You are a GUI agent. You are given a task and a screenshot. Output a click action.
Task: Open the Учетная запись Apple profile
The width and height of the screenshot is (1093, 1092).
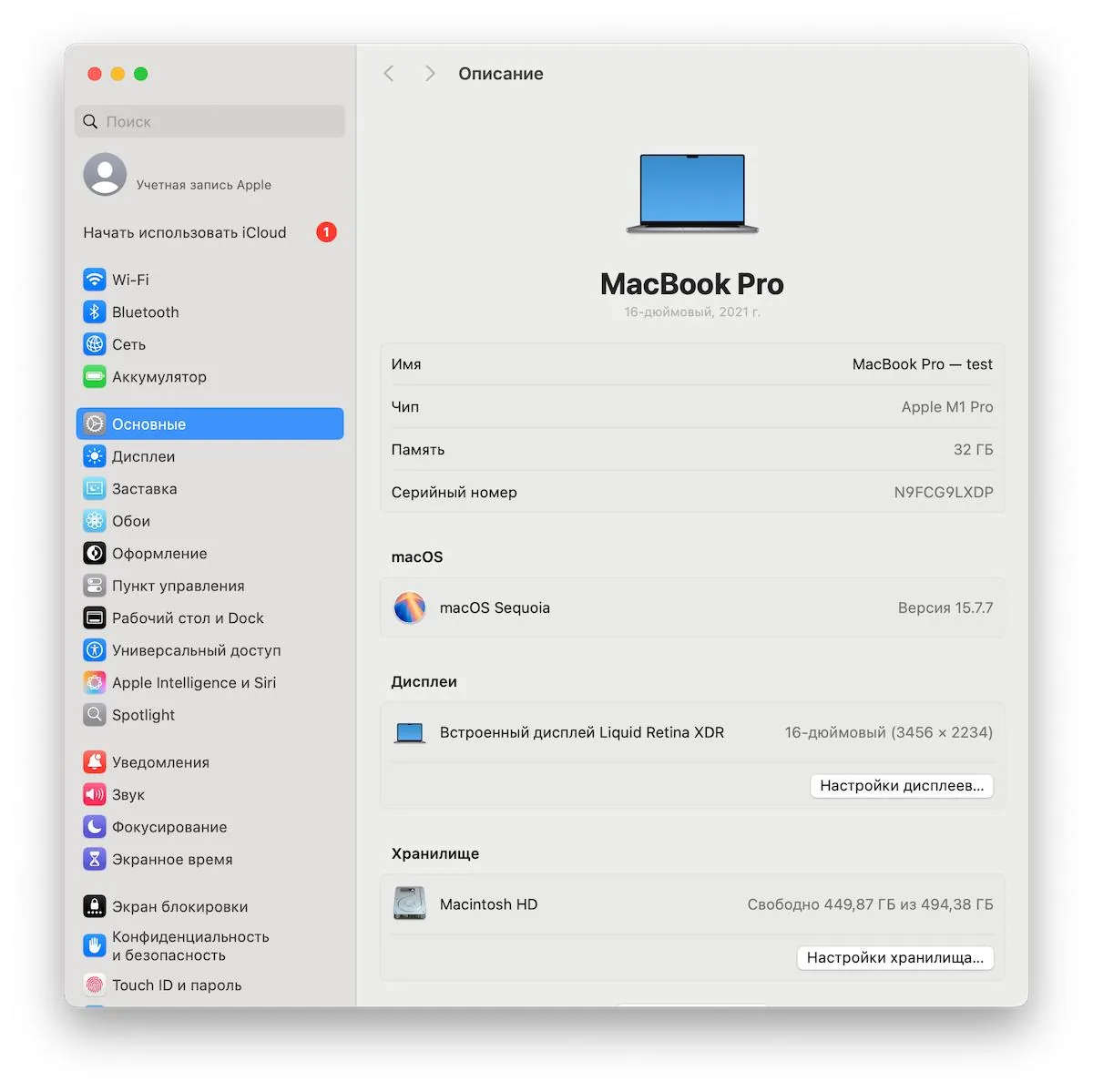pos(178,175)
